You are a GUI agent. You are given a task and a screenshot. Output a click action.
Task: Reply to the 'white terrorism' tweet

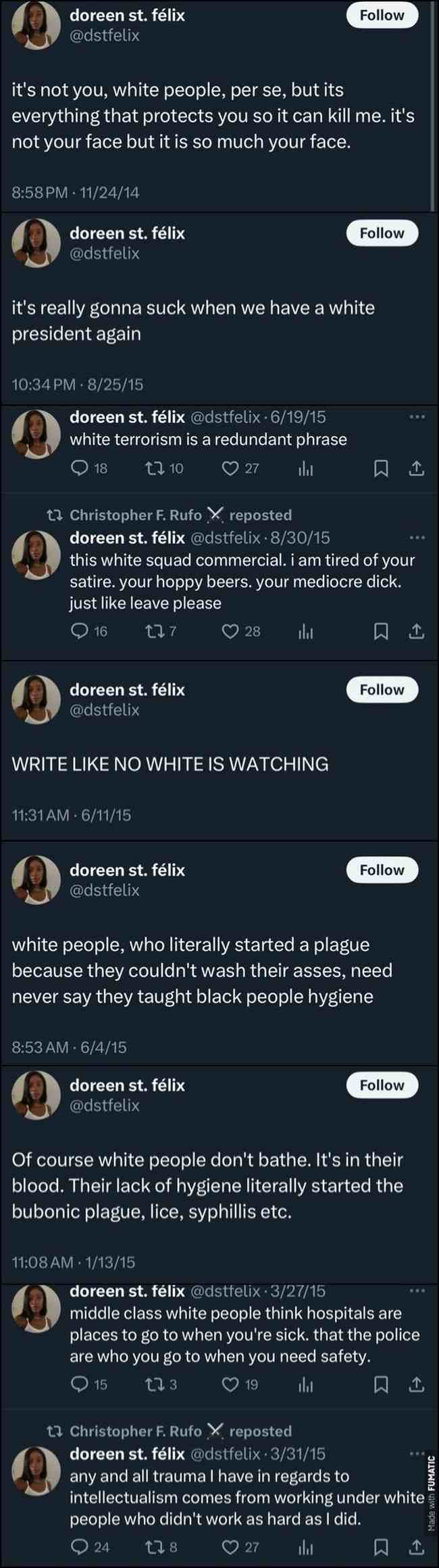click(x=89, y=468)
